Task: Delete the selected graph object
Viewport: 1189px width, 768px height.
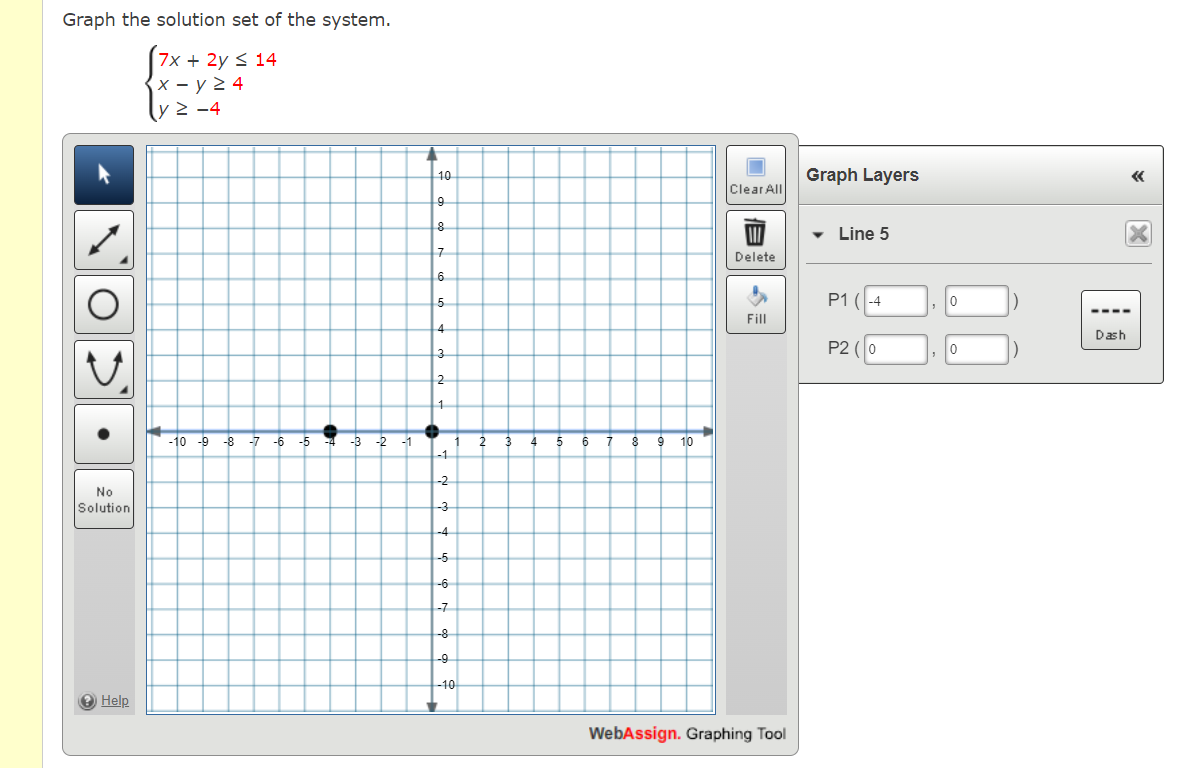Action: tap(756, 240)
